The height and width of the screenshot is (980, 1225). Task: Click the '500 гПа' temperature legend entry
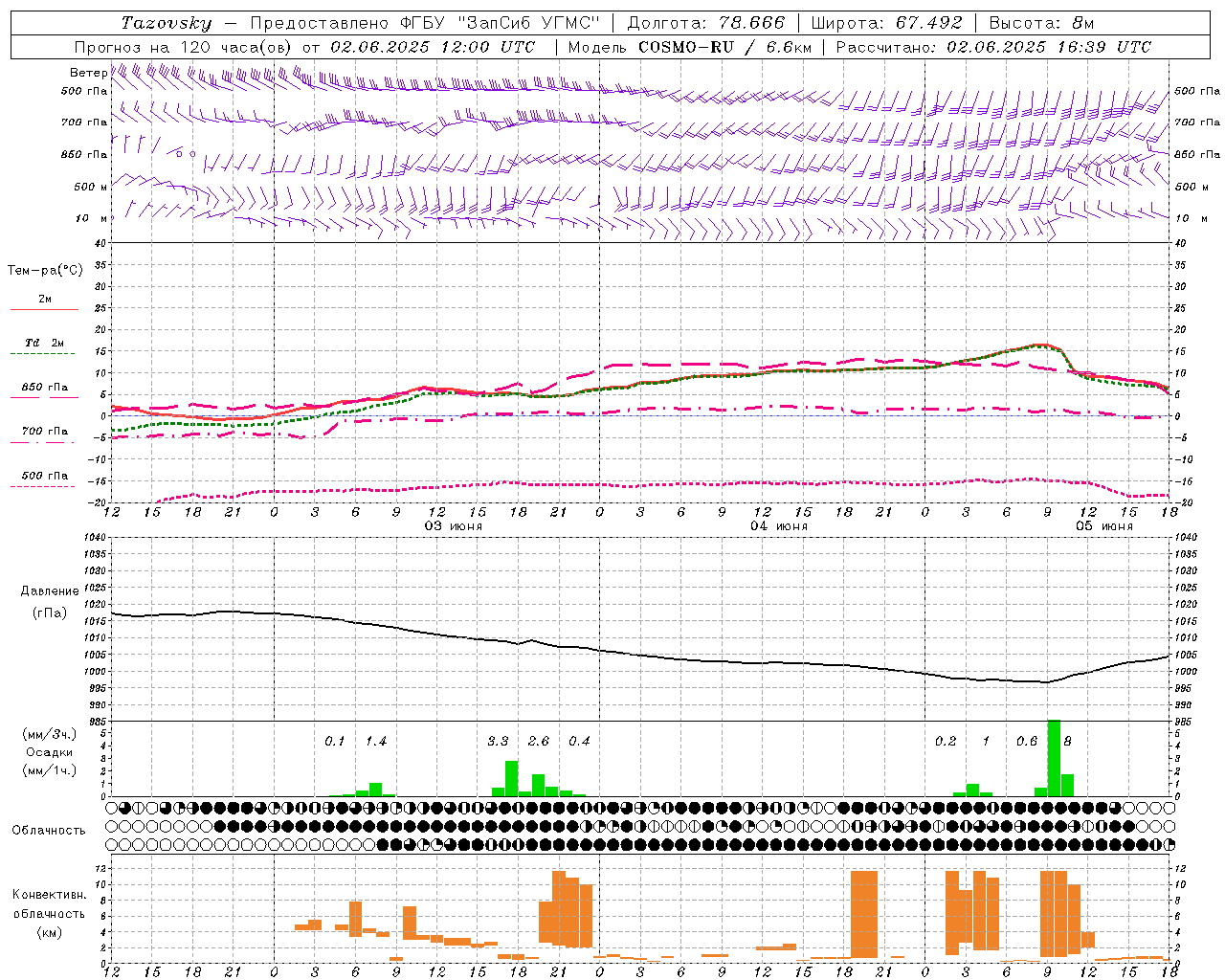point(45,475)
